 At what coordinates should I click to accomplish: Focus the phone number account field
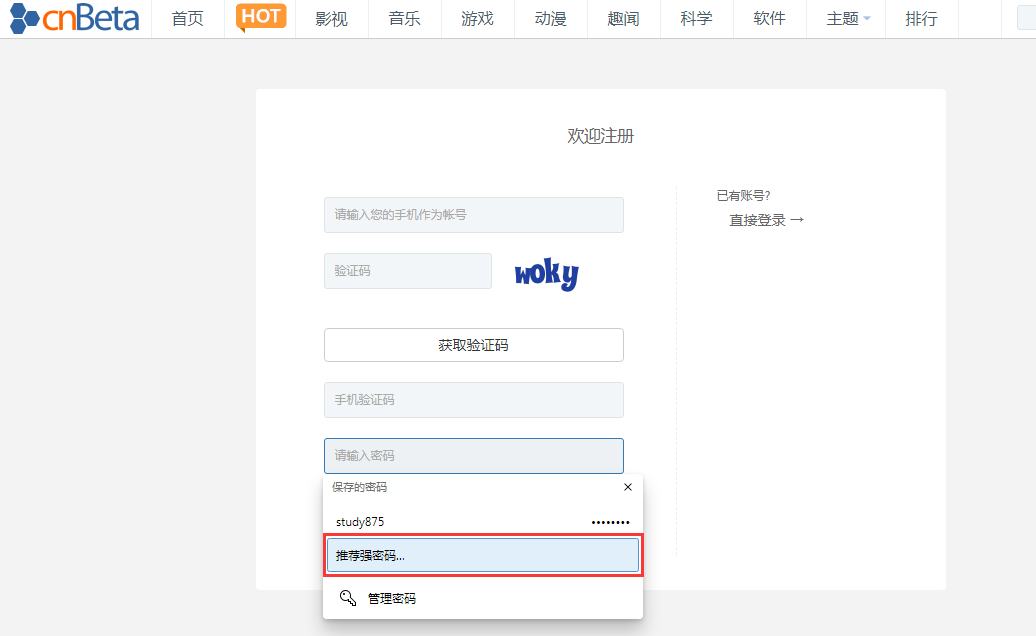pyautogui.click(x=473, y=215)
